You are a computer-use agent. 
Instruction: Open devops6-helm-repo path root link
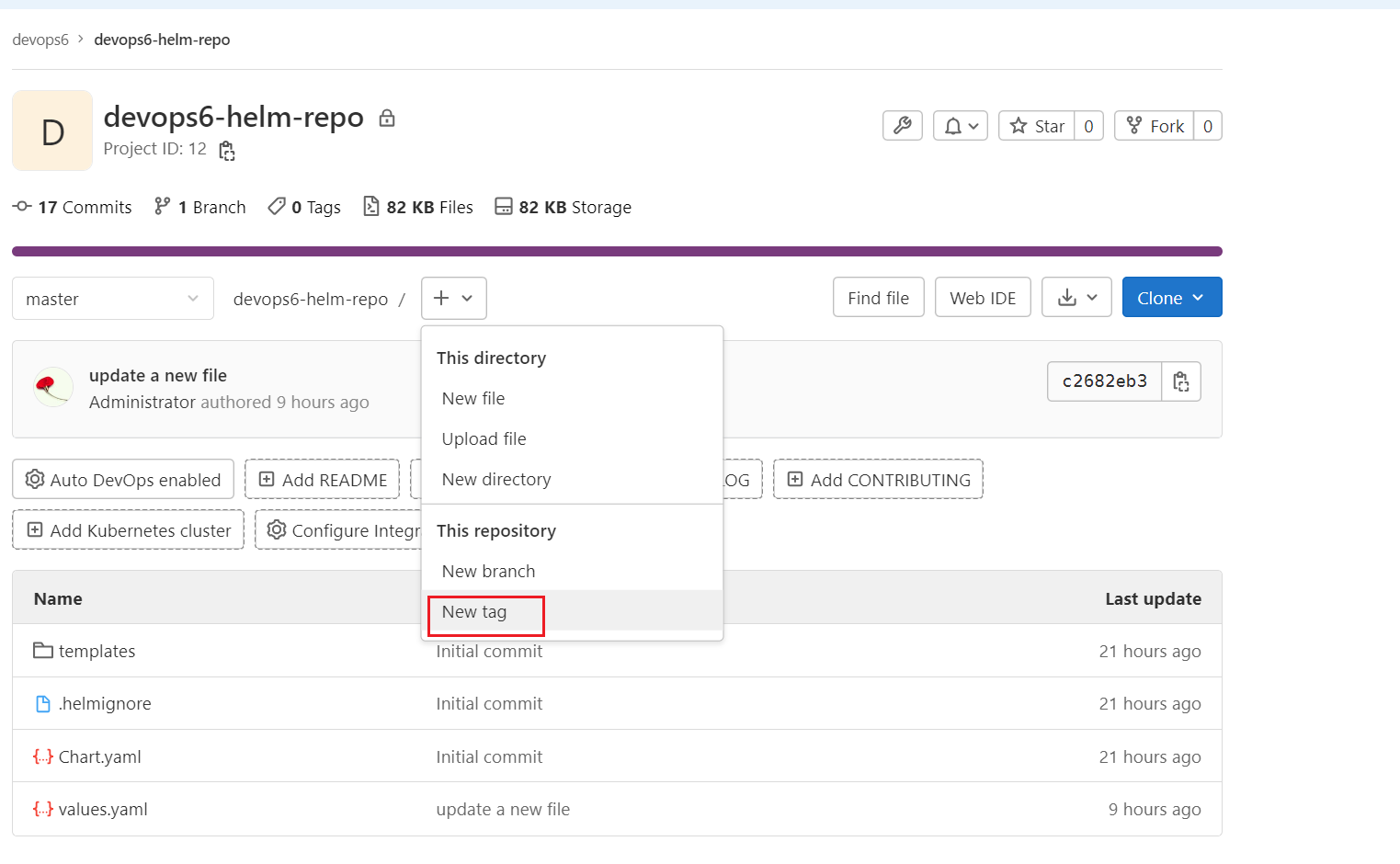coord(311,299)
